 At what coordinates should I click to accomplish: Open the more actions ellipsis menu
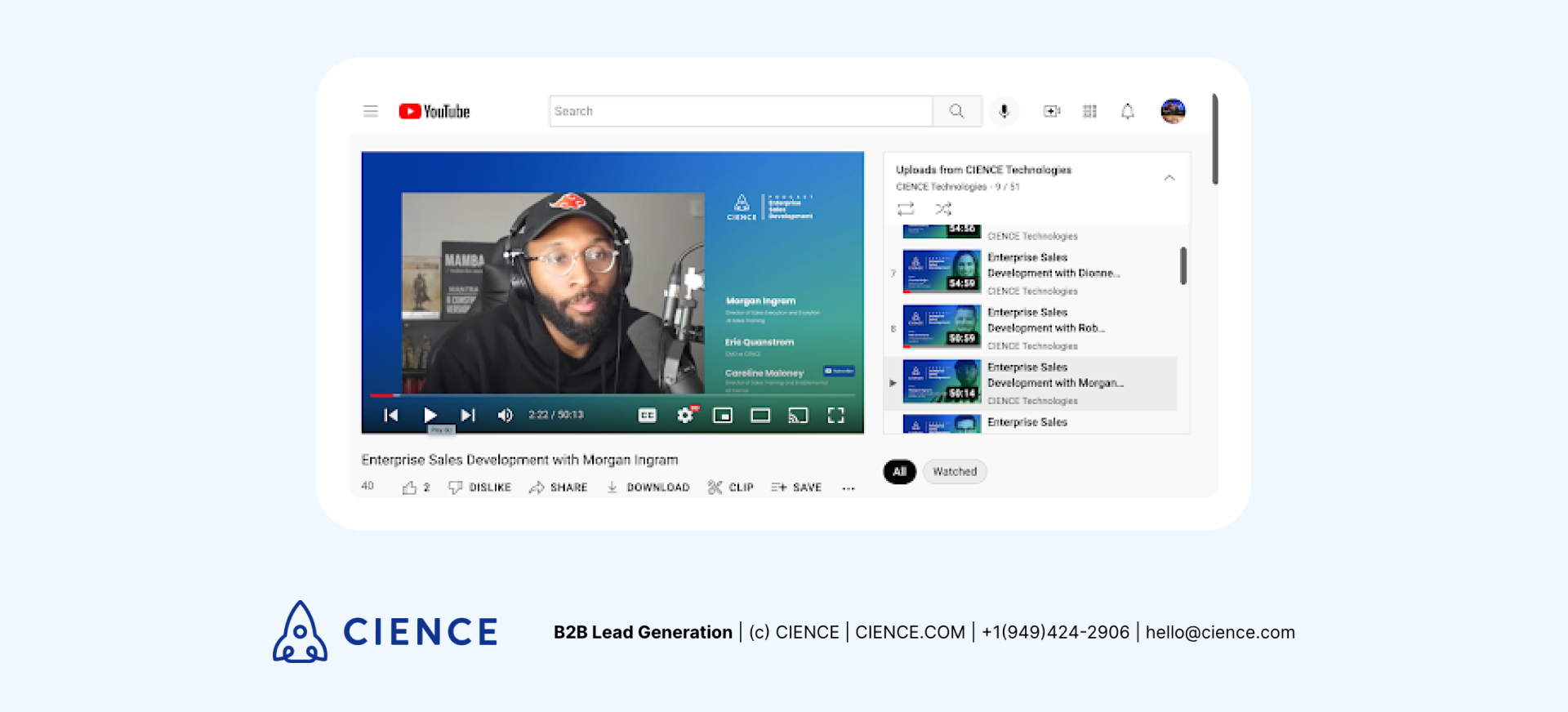[849, 488]
